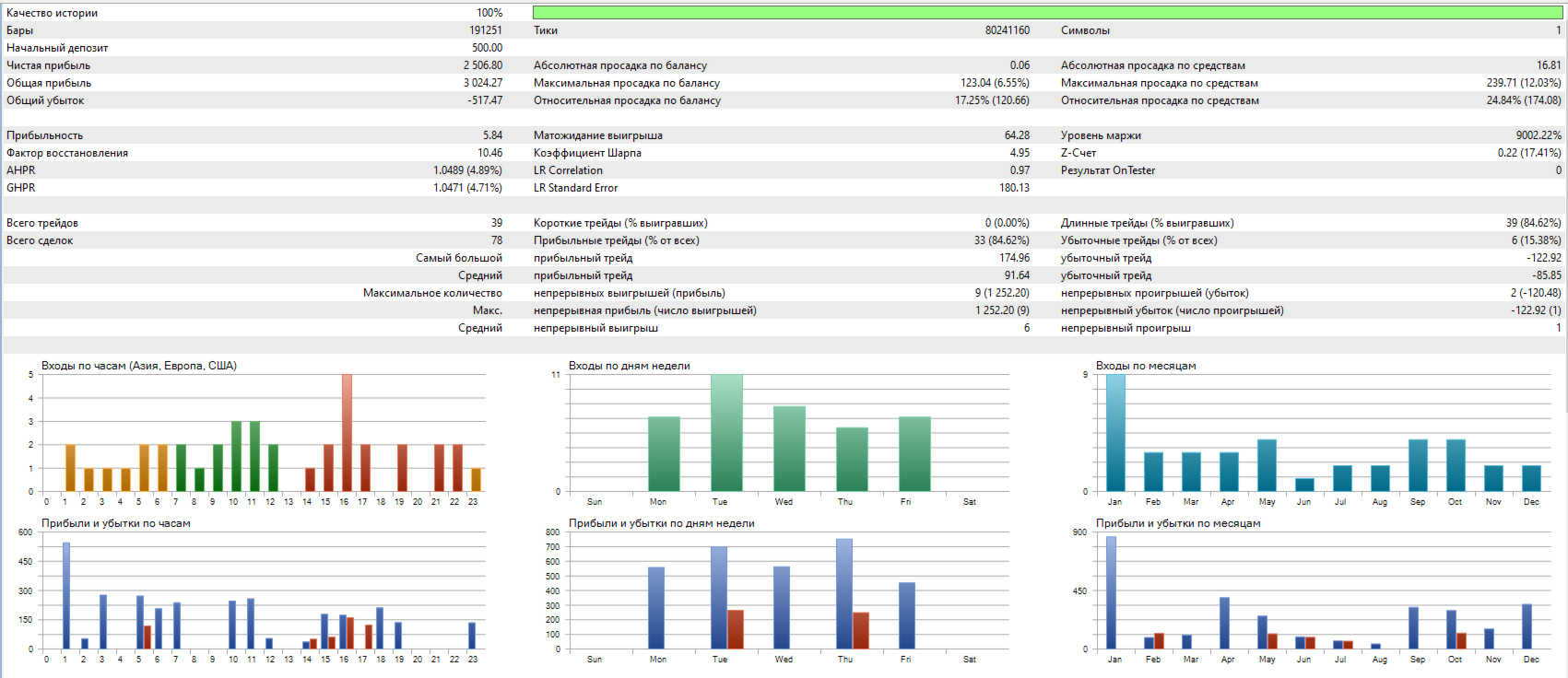Screen dimensions: 1568x678
Task: Click the Sharpe ratio value '4.95'
Action: click(1020, 153)
